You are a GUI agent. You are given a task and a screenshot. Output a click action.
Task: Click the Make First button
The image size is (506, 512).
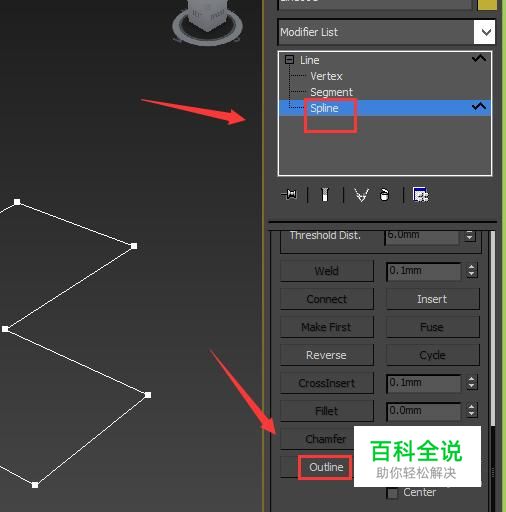coord(327,327)
